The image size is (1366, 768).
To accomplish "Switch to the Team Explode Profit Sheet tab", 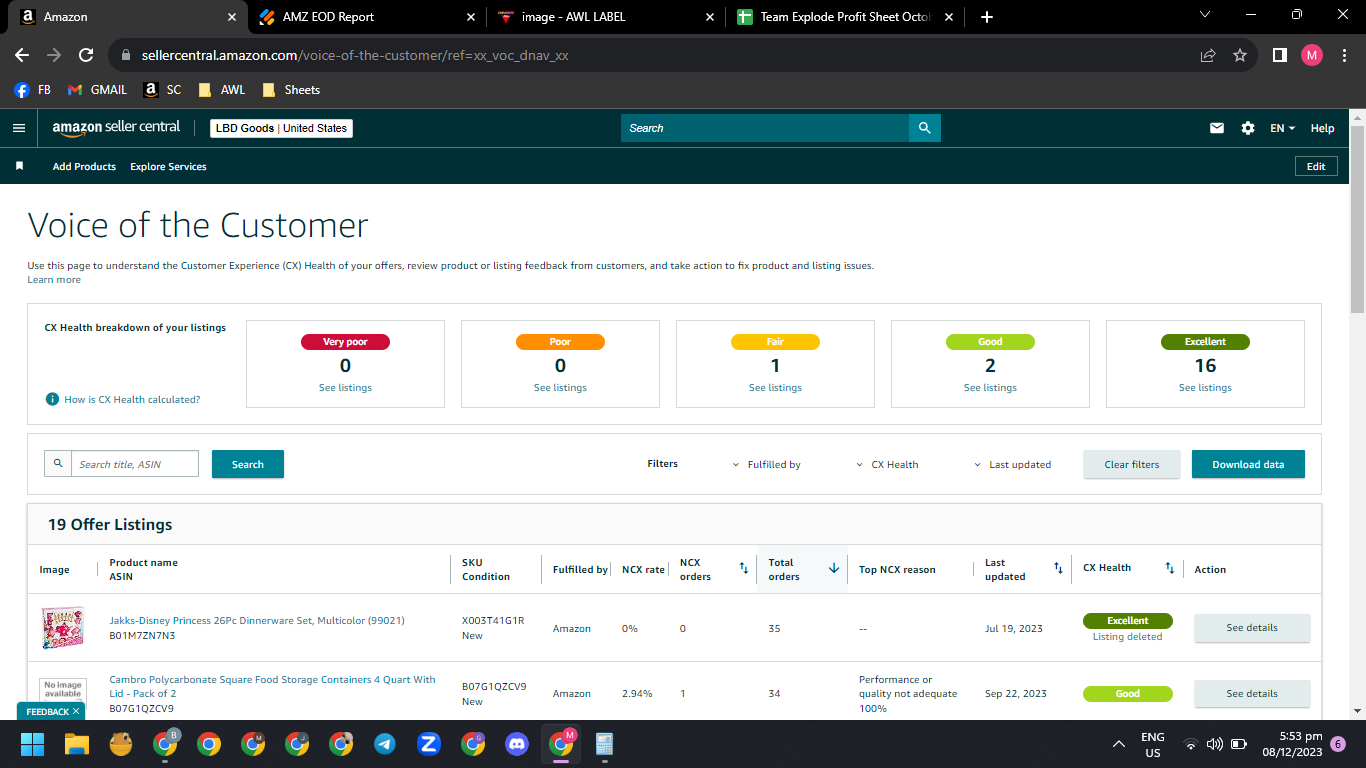I will click(846, 17).
